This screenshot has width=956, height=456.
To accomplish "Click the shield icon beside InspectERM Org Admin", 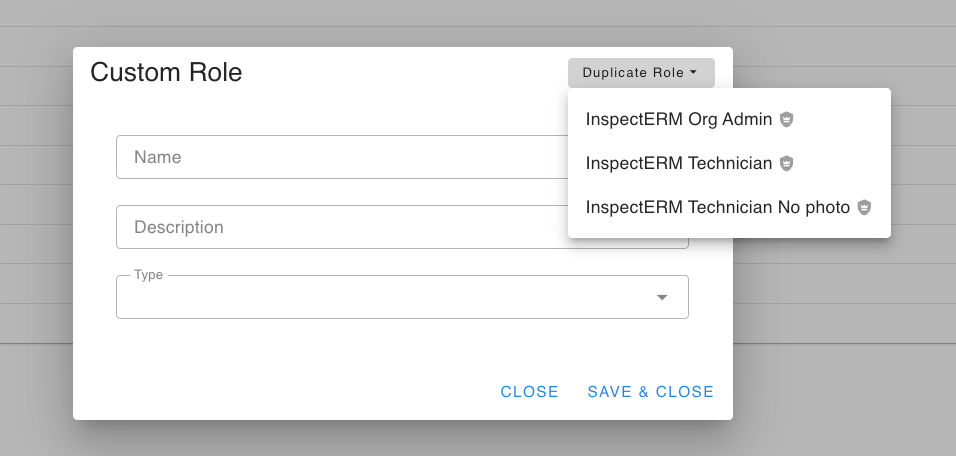I will click(x=787, y=119).
